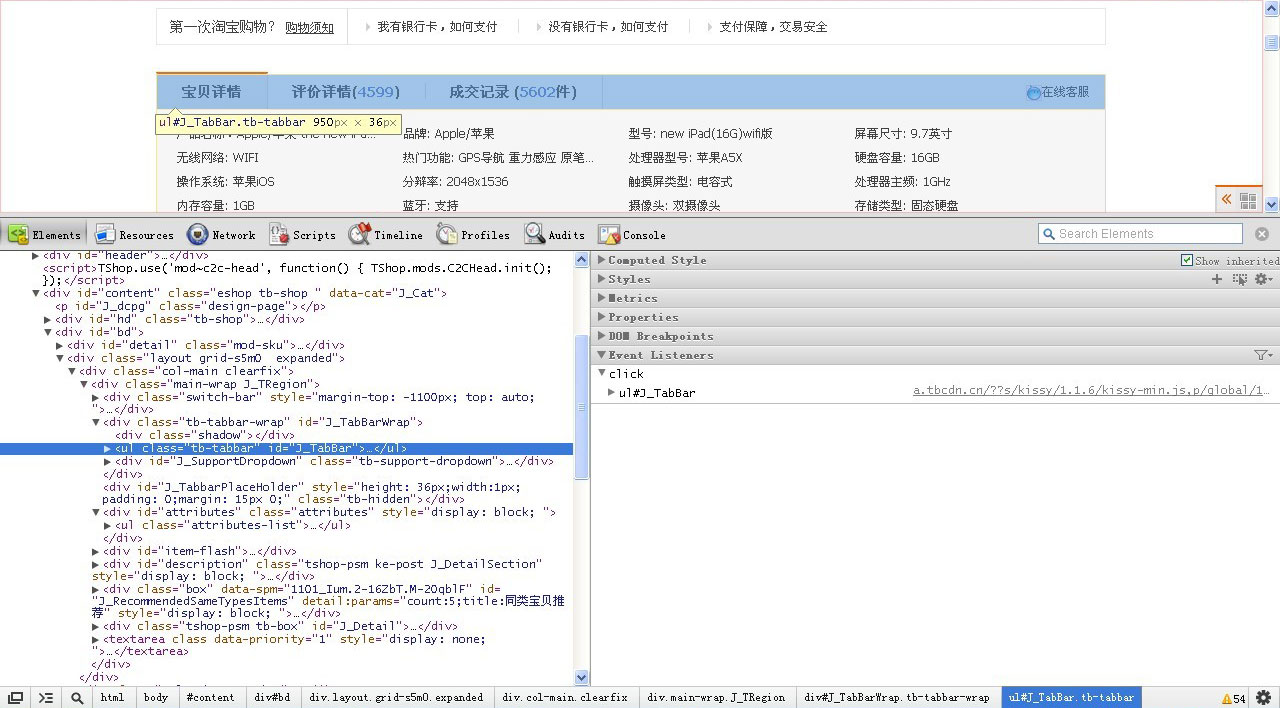Click the dock-to-side icon at bottom left
The height and width of the screenshot is (708, 1280).
tap(14, 697)
